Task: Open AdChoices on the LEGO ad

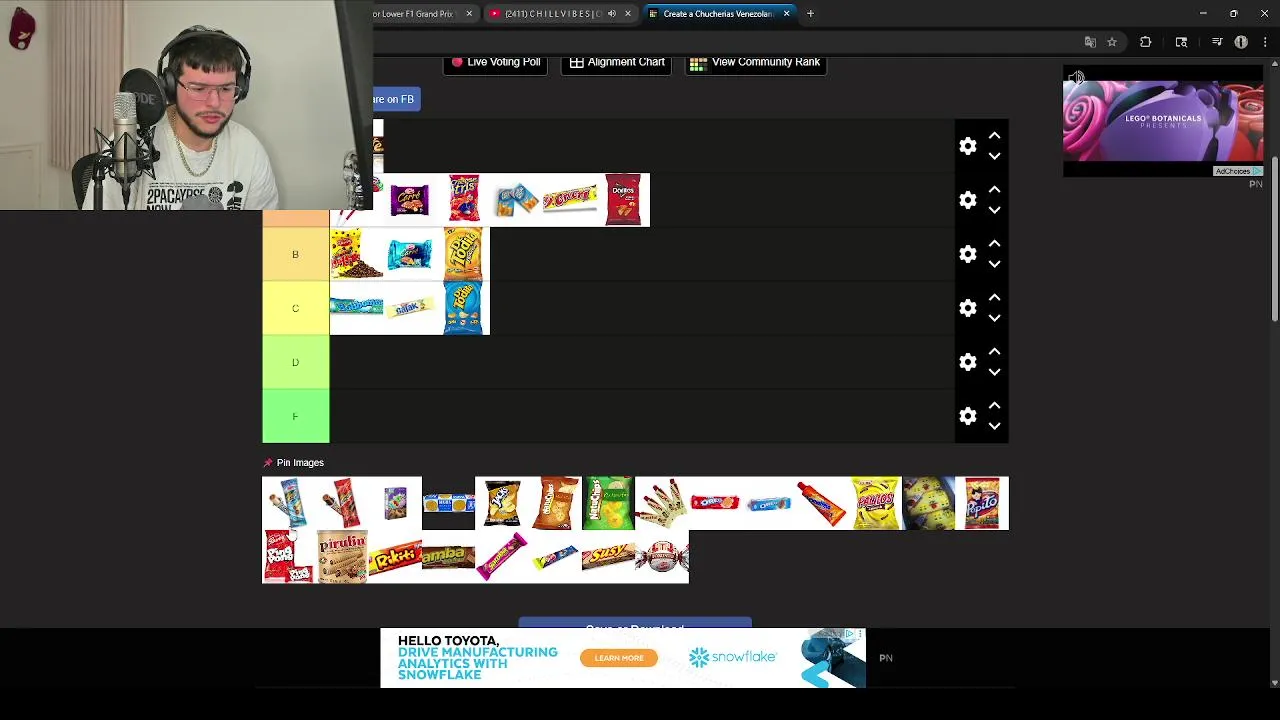Action: [1238, 171]
